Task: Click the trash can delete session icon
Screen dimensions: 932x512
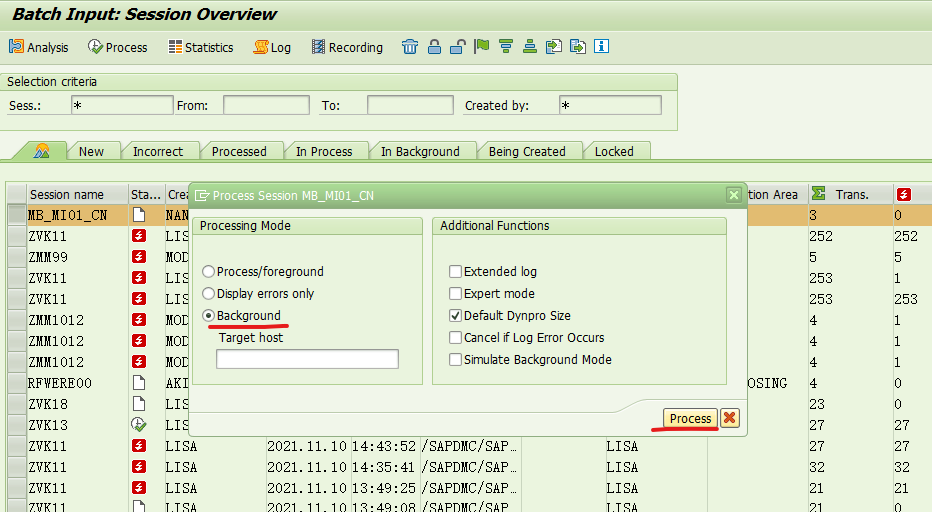Action: [410, 46]
